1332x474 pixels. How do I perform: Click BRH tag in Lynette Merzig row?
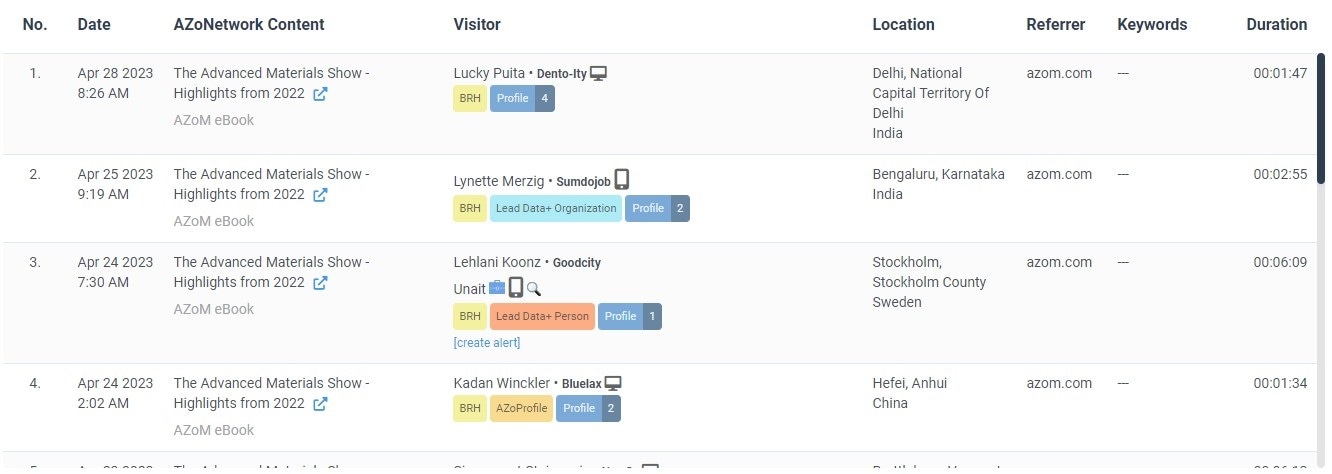tap(470, 208)
